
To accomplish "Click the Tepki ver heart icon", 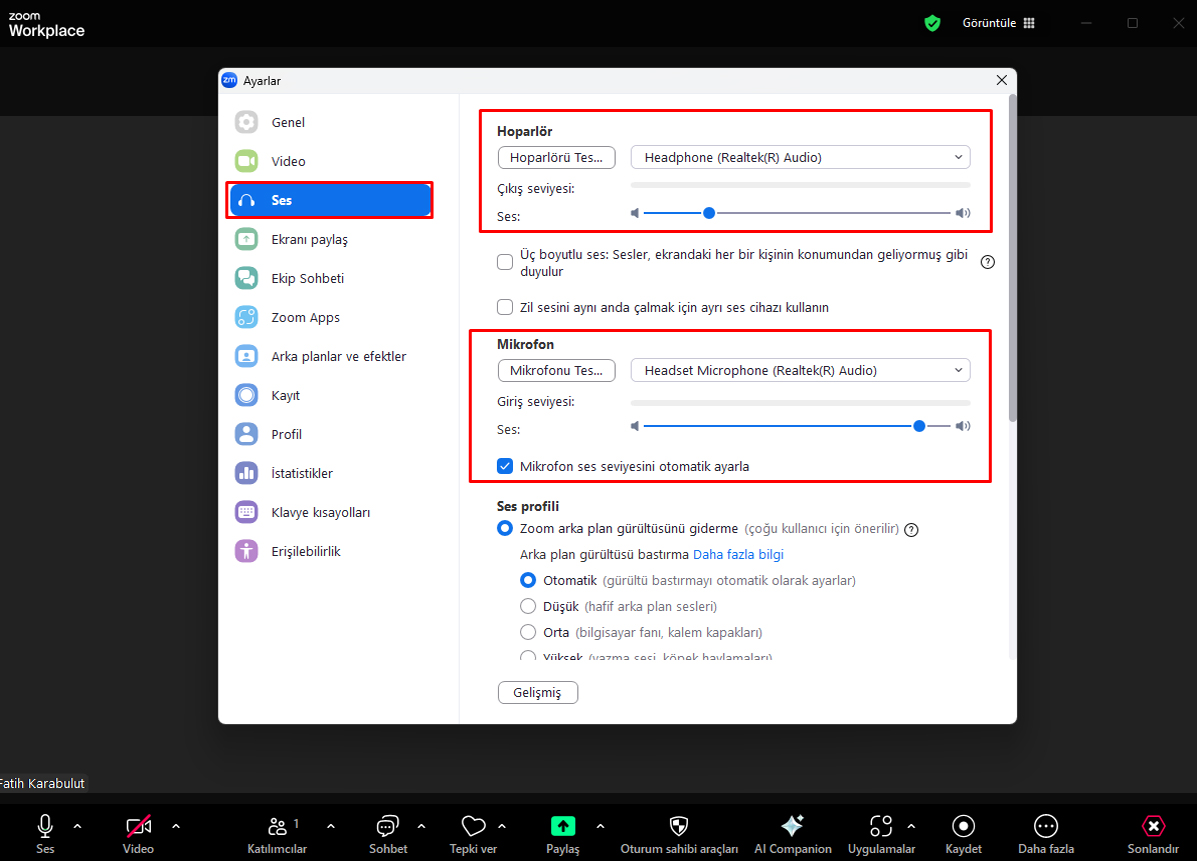I will (473, 826).
